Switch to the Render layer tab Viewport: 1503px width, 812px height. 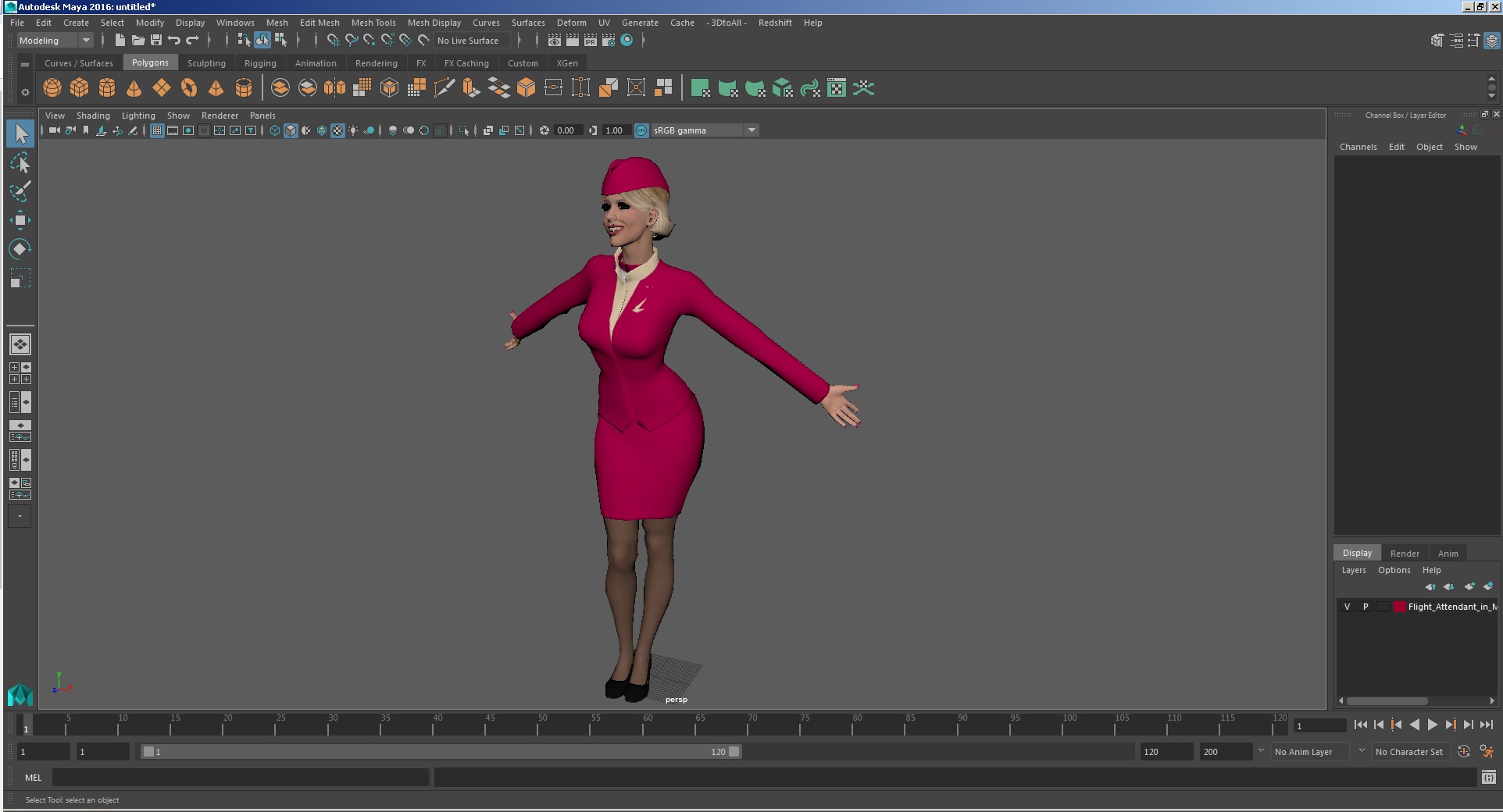tap(1405, 554)
